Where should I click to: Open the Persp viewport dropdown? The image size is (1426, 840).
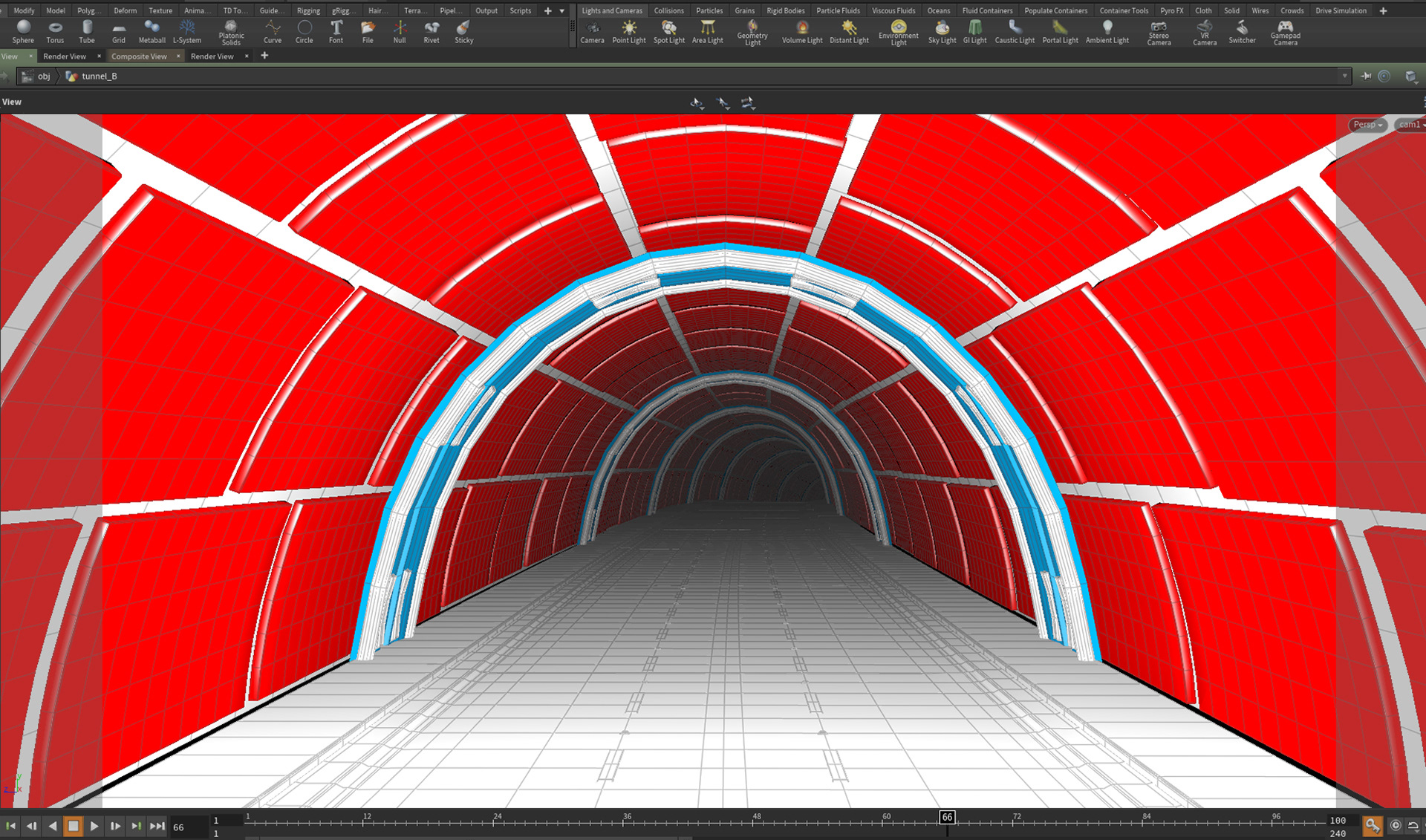1367,125
